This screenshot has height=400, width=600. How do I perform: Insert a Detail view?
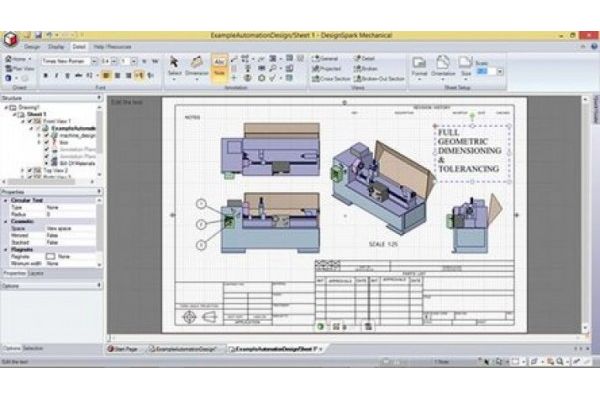364,59
